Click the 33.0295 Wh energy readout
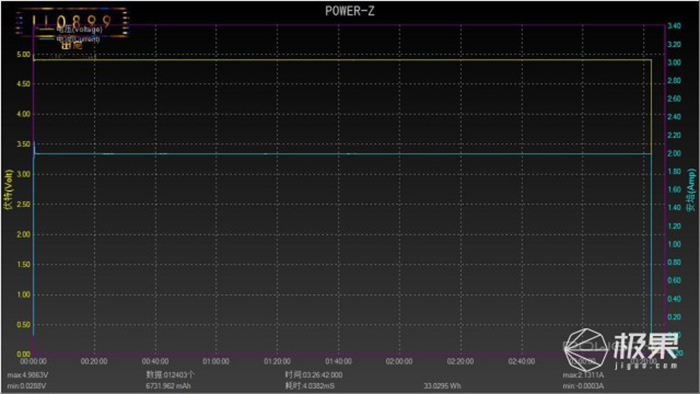The image size is (700, 394). point(442,386)
